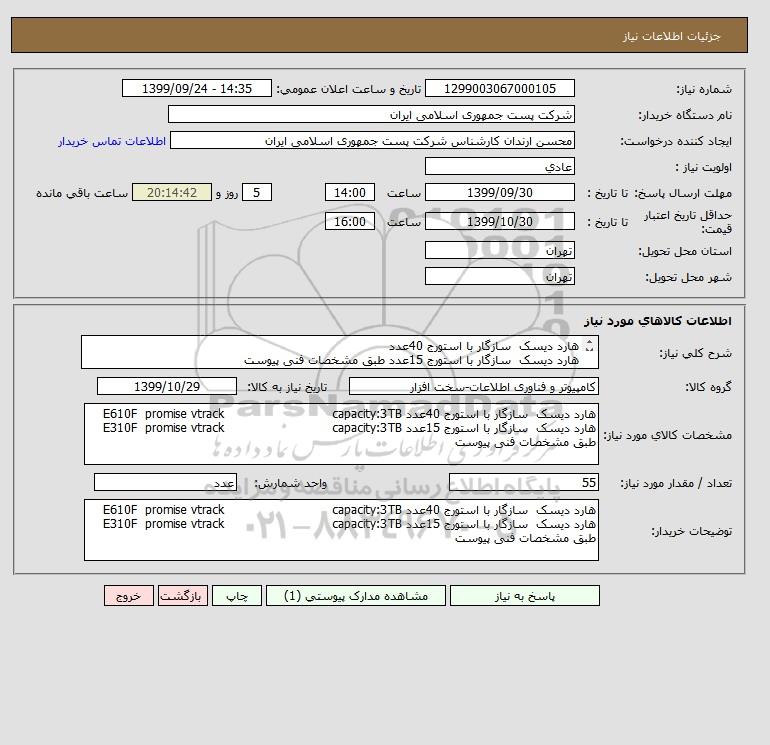Click the announcement date field 1399/09/24 - 14:35

click(x=196, y=88)
